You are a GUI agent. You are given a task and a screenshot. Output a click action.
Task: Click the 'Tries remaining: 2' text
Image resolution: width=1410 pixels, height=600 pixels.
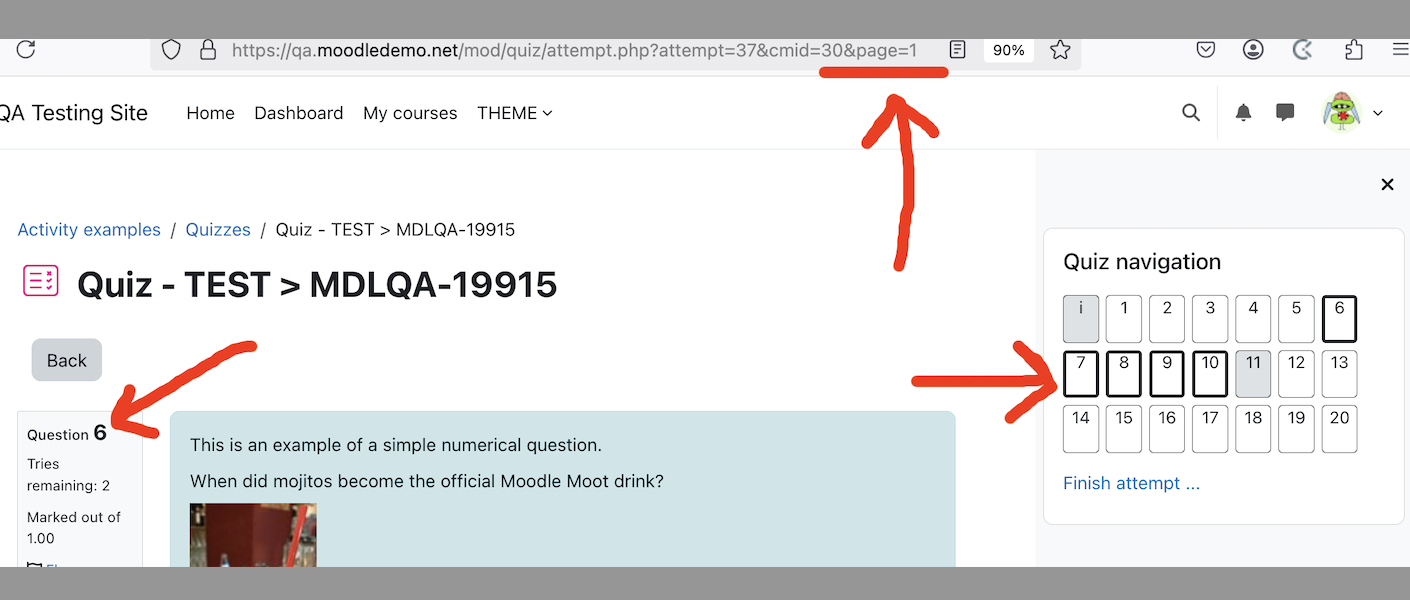tap(68, 475)
